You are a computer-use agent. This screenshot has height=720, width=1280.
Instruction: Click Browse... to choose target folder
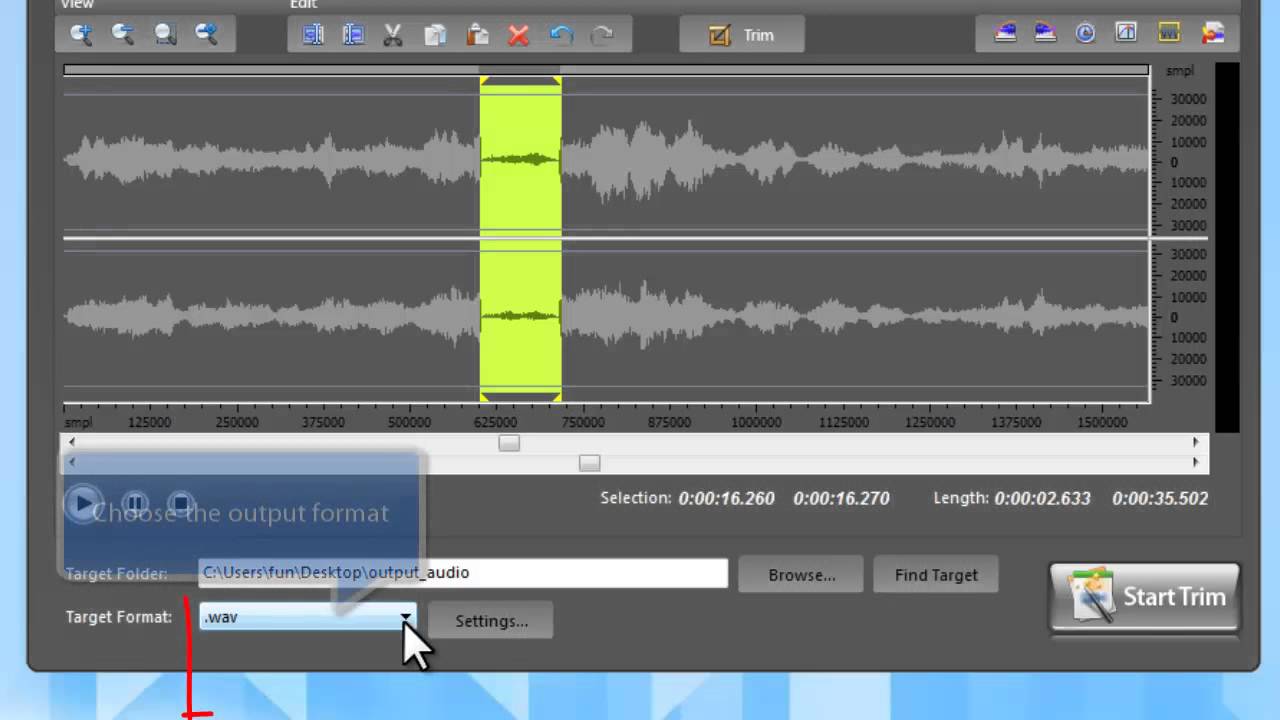801,575
